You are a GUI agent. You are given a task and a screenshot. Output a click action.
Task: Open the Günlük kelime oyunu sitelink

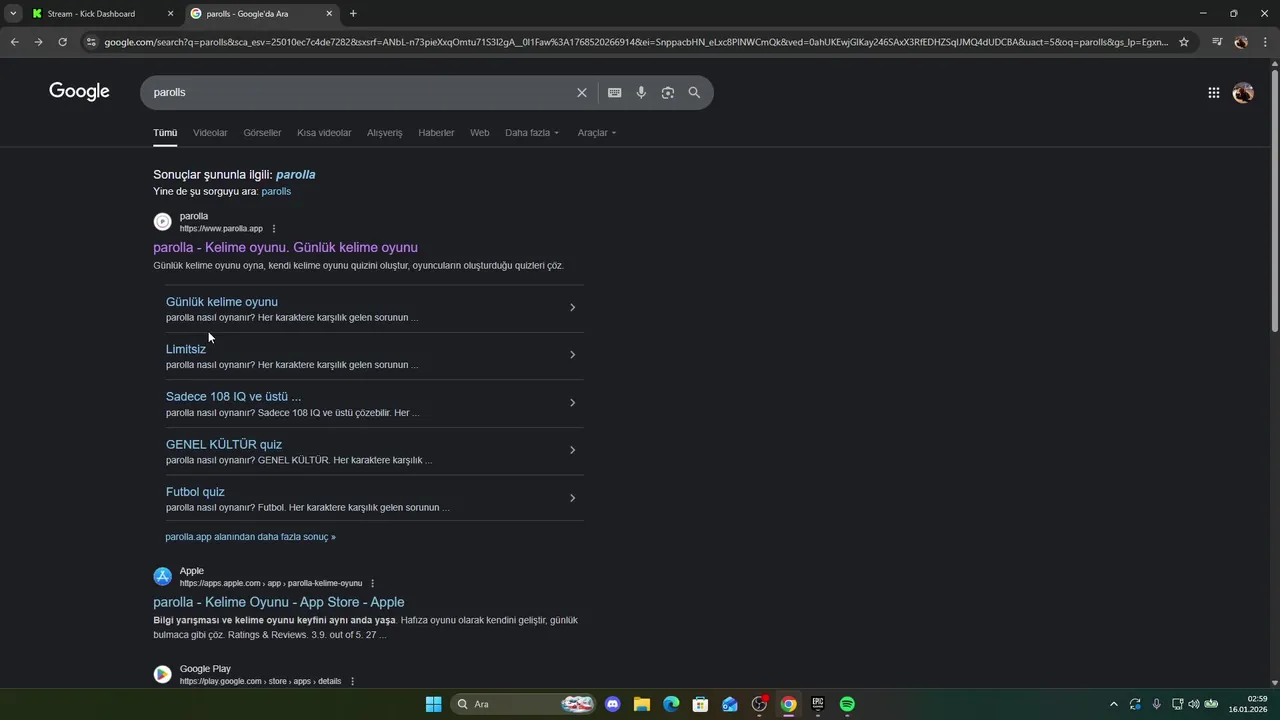(x=222, y=302)
